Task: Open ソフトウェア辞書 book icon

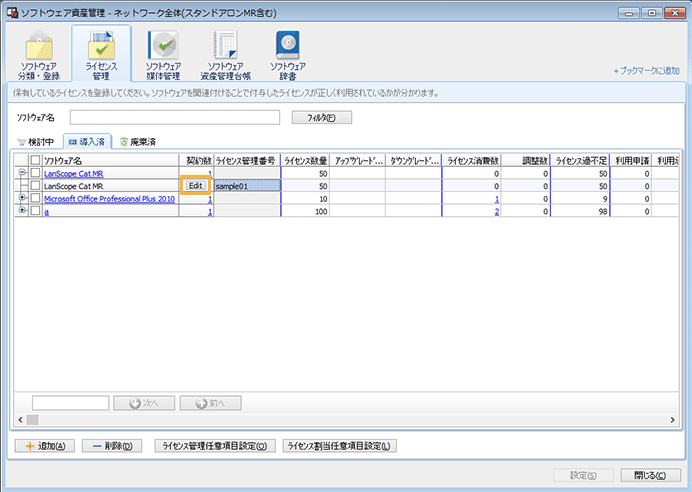Action: [x=288, y=55]
